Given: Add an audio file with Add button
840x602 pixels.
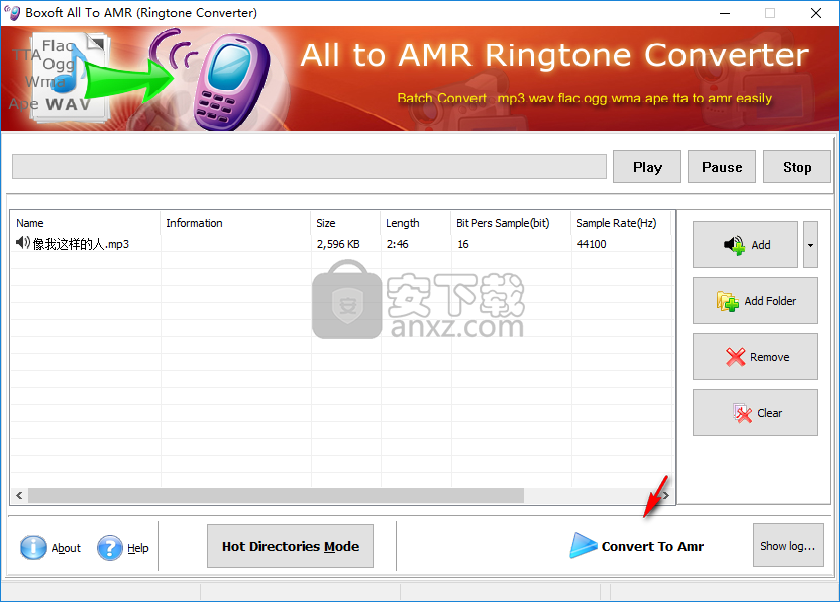Looking at the screenshot, I should (745, 245).
